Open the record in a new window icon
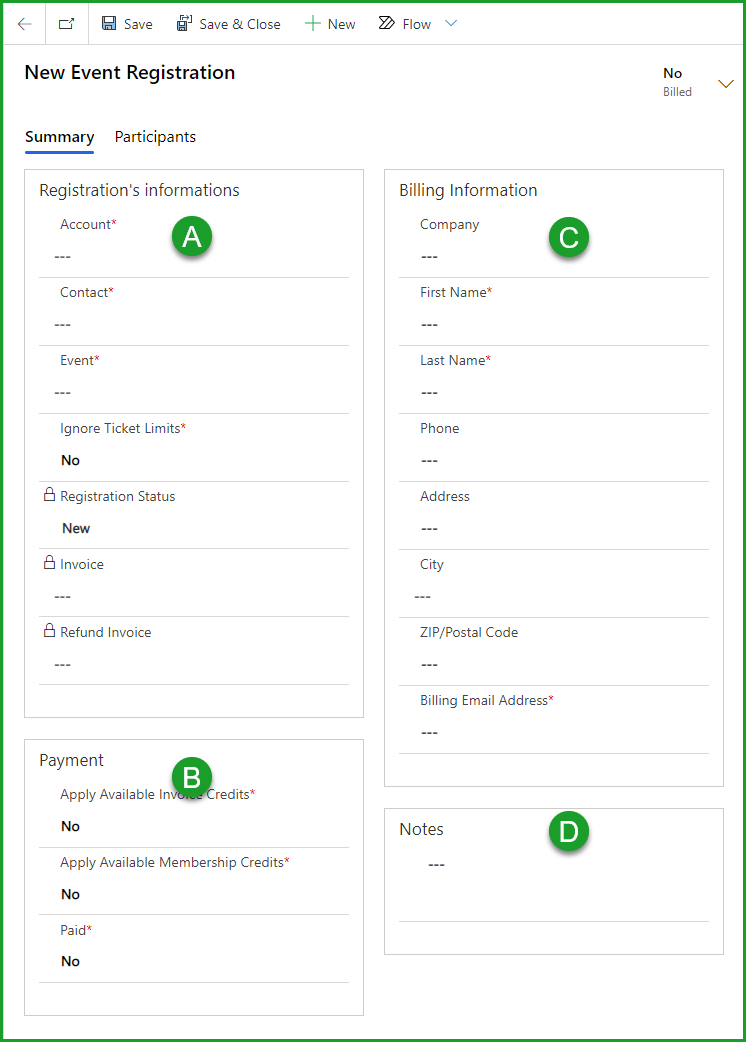 tap(65, 23)
